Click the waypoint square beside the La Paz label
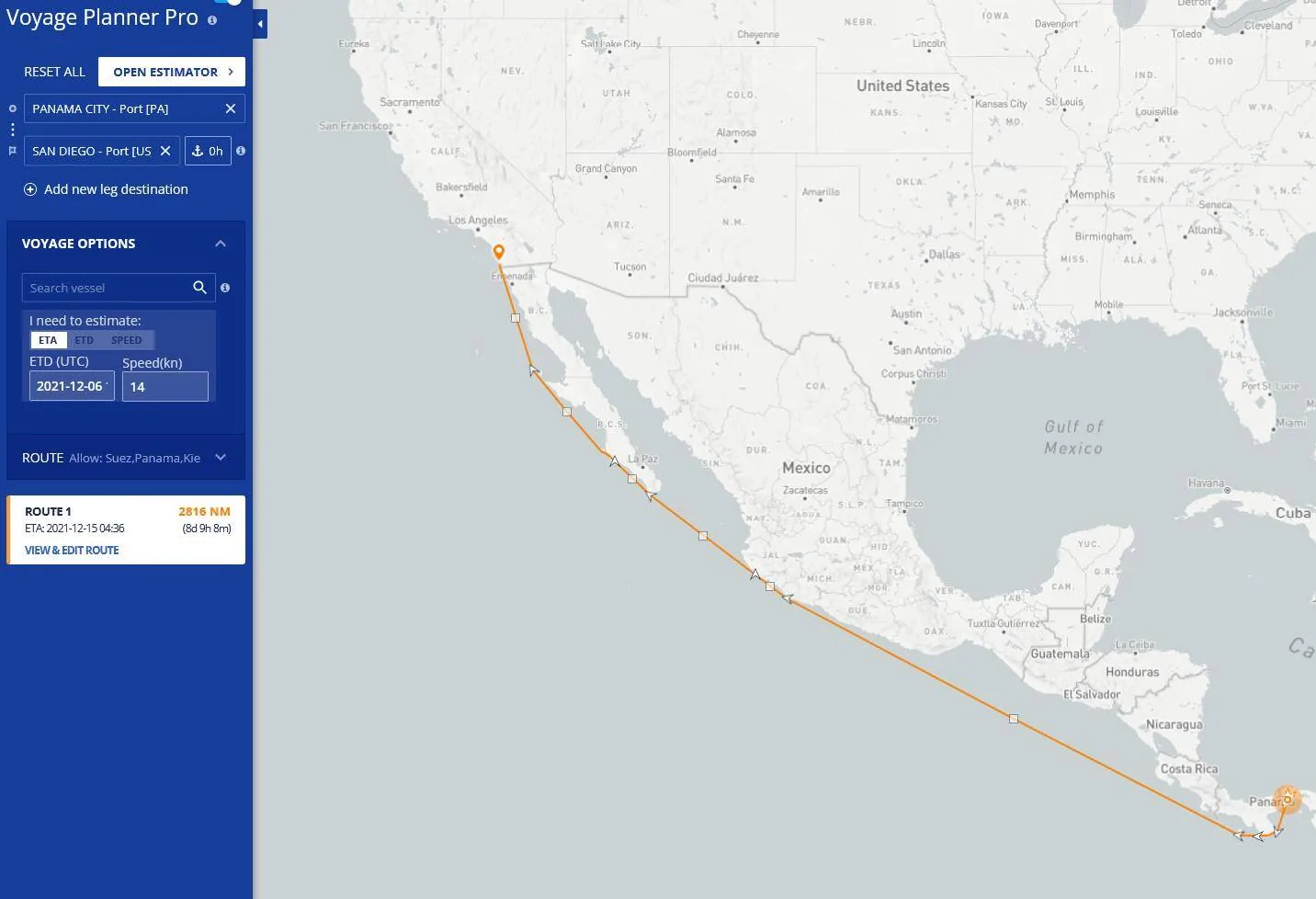Image resolution: width=1316 pixels, height=899 pixels. coord(632,479)
